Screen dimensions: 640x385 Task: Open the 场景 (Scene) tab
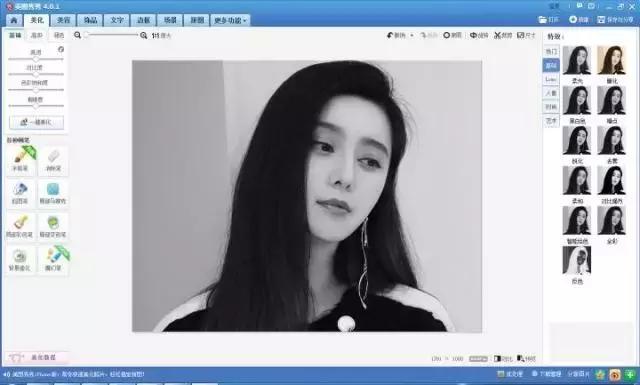(170, 20)
